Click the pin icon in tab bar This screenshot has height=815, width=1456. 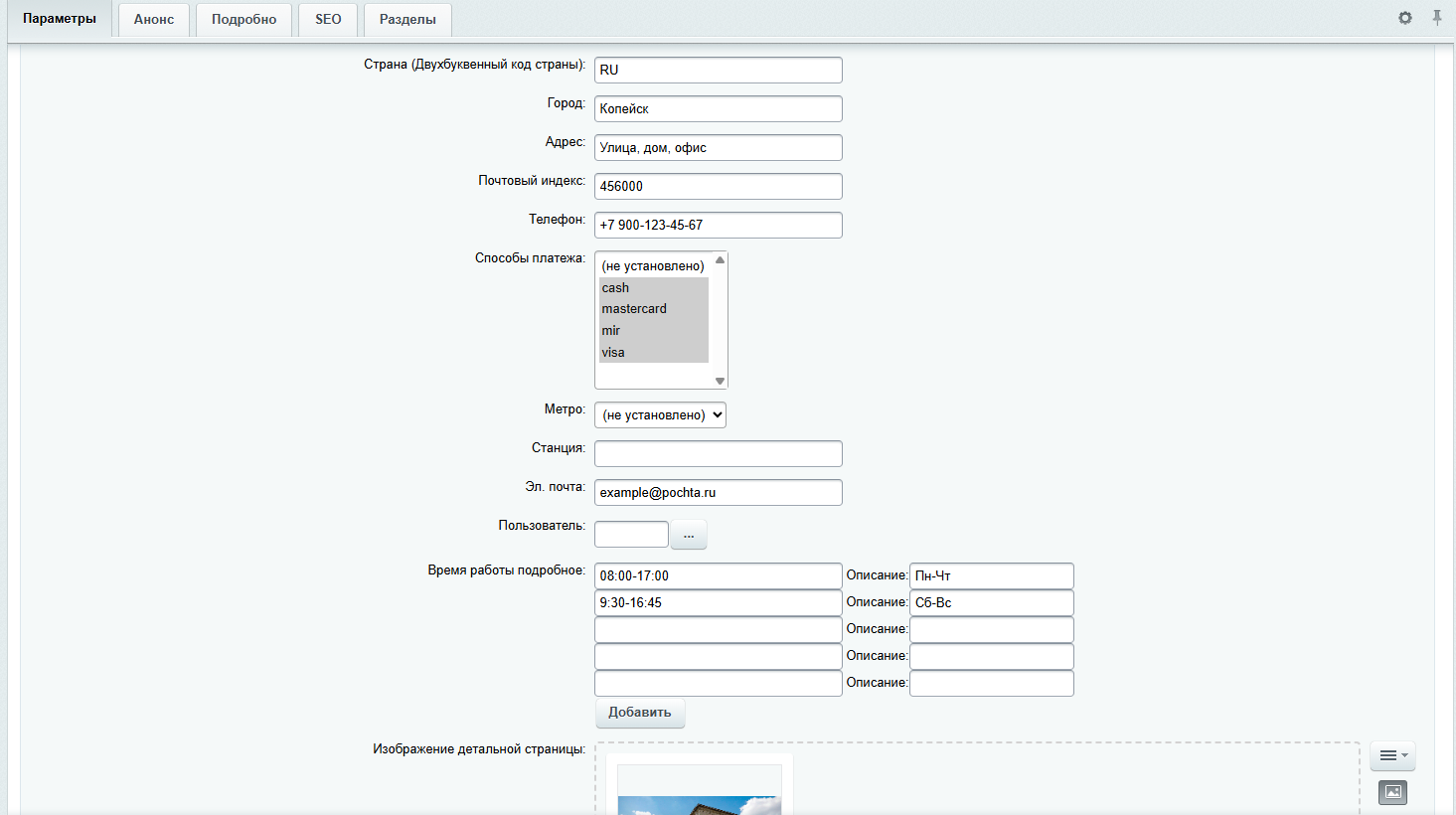(x=1436, y=18)
